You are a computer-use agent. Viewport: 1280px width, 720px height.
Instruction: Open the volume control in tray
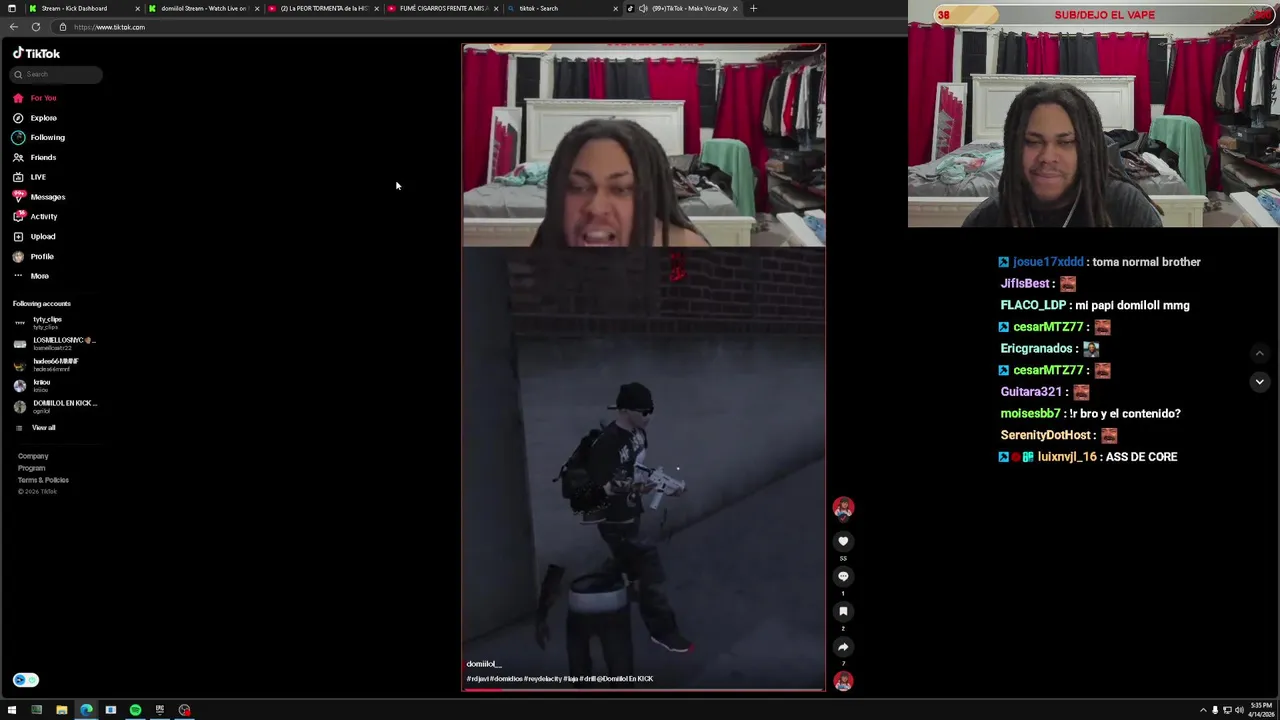[x=1239, y=710]
